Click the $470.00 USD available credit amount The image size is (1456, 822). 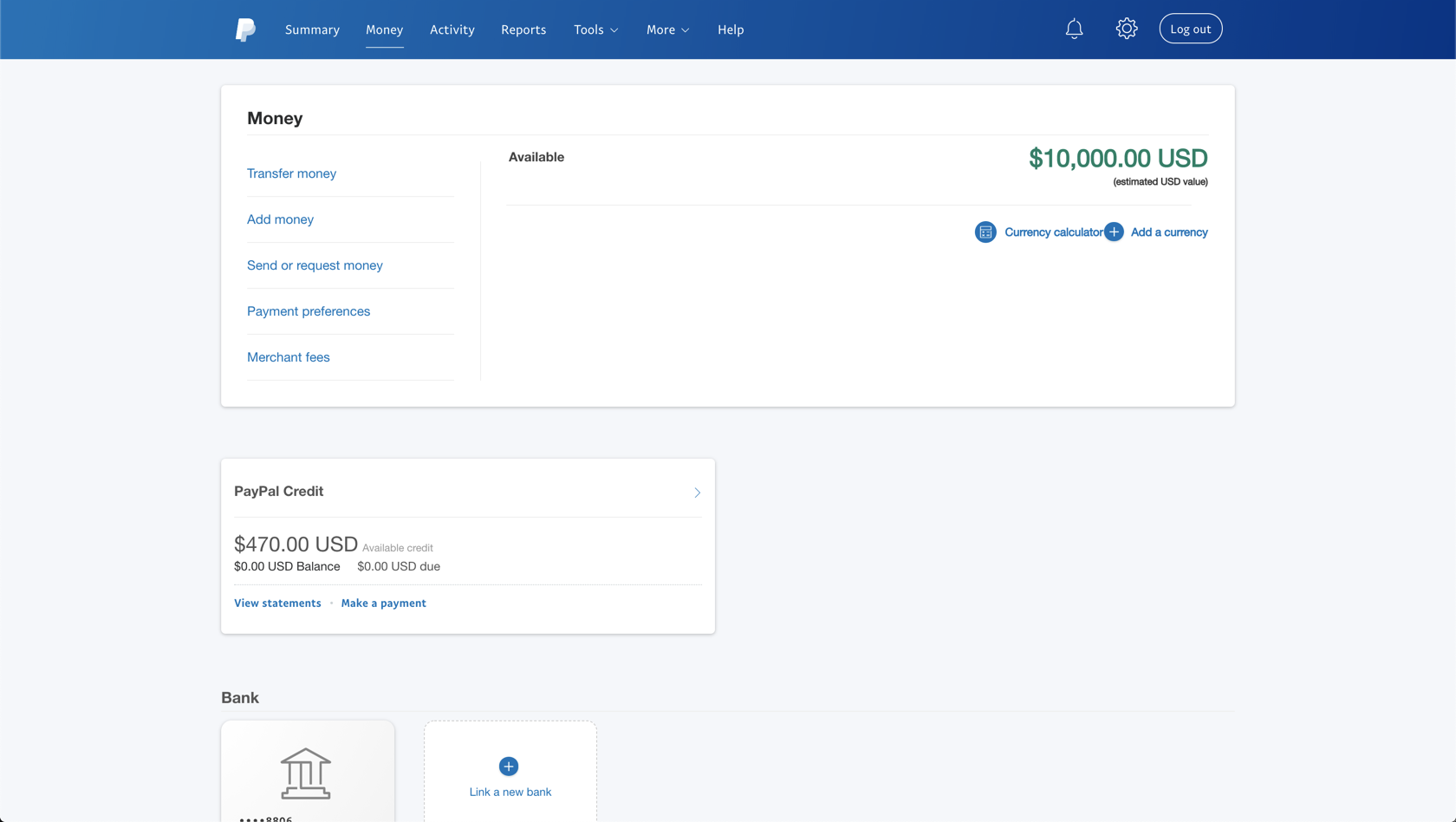[296, 544]
